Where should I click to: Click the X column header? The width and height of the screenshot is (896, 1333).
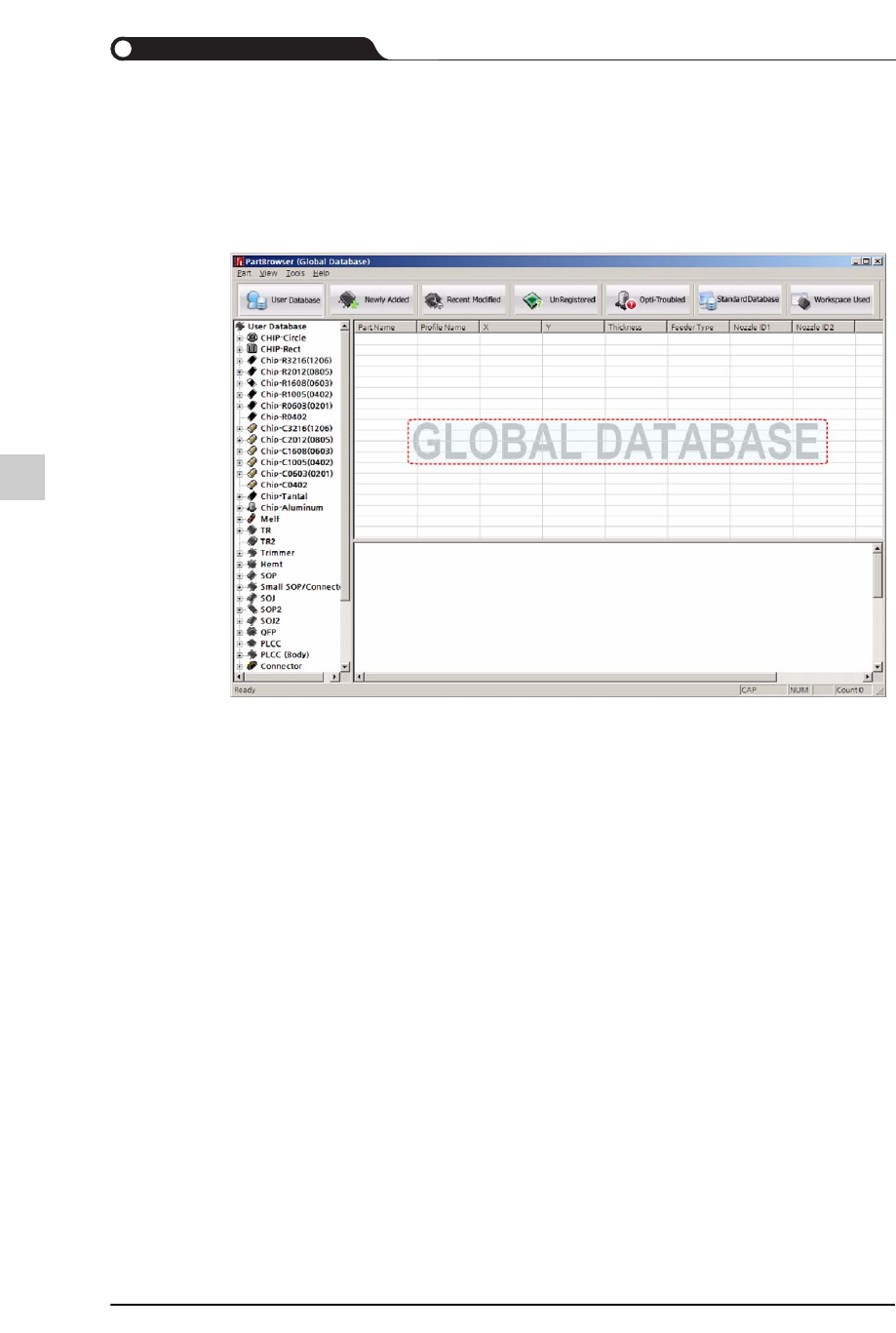pos(511,328)
